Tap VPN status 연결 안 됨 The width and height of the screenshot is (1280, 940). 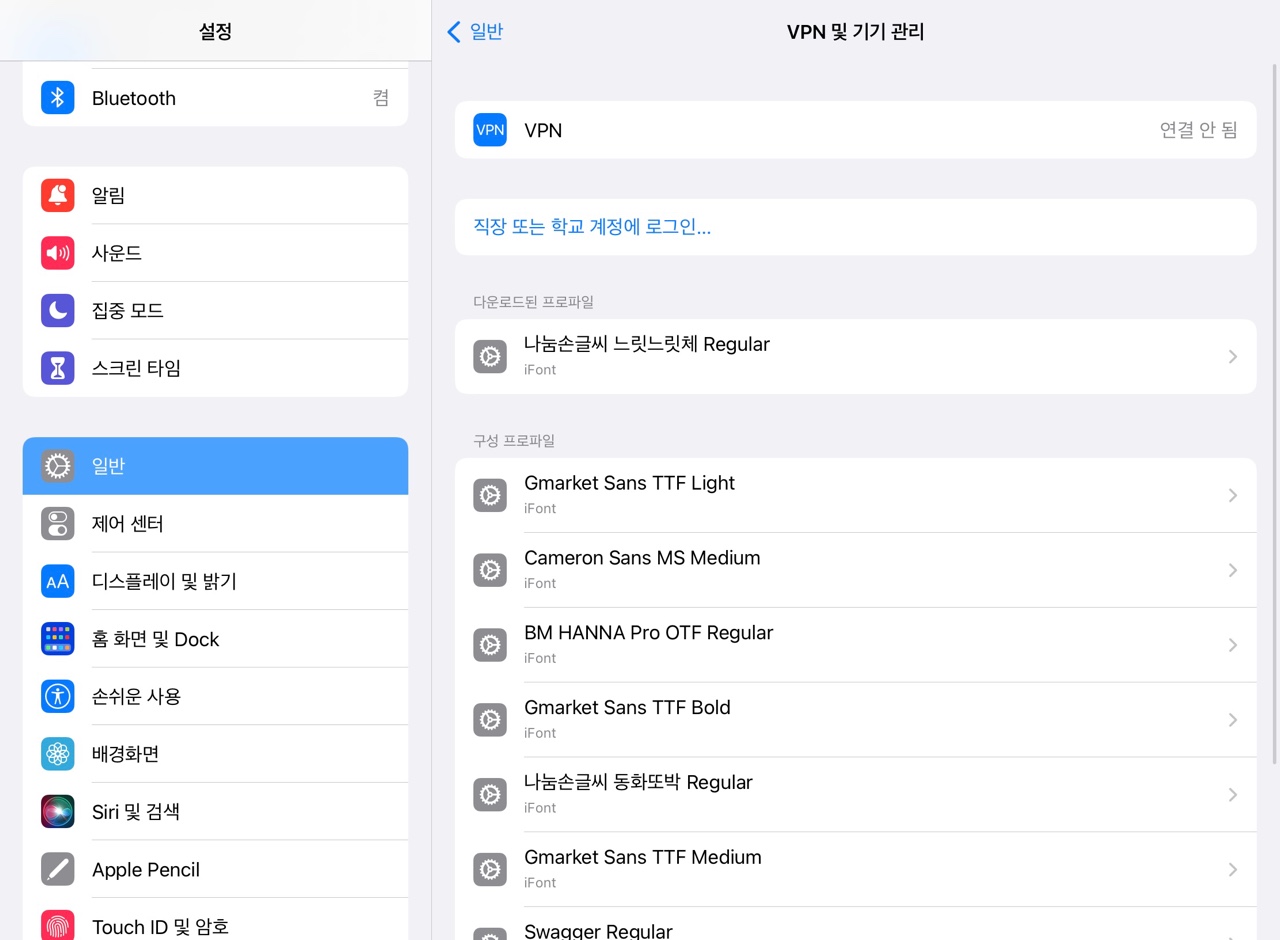click(x=1198, y=130)
